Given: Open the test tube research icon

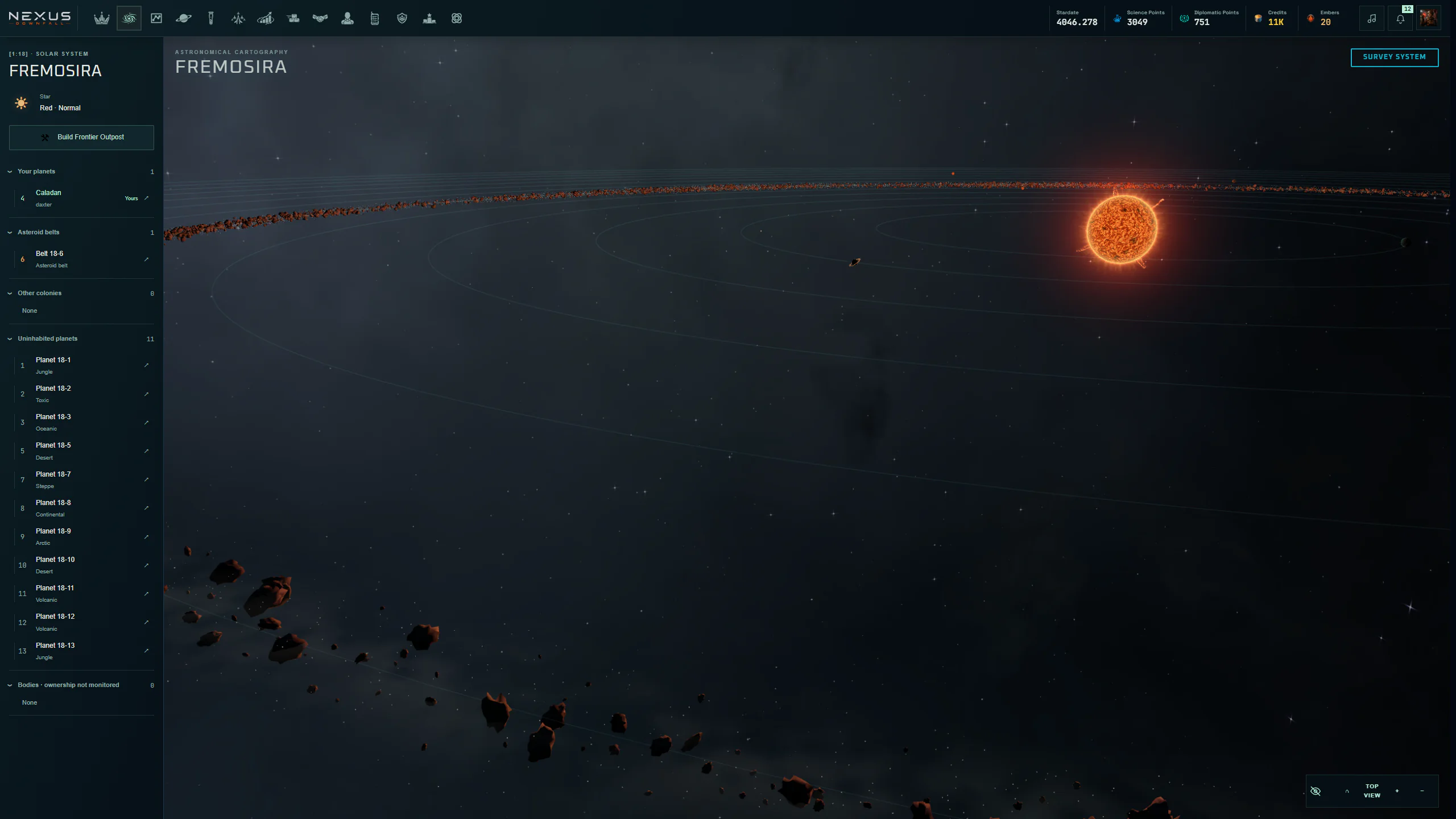Looking at the screenshot, I should click(x=211, y=19).
